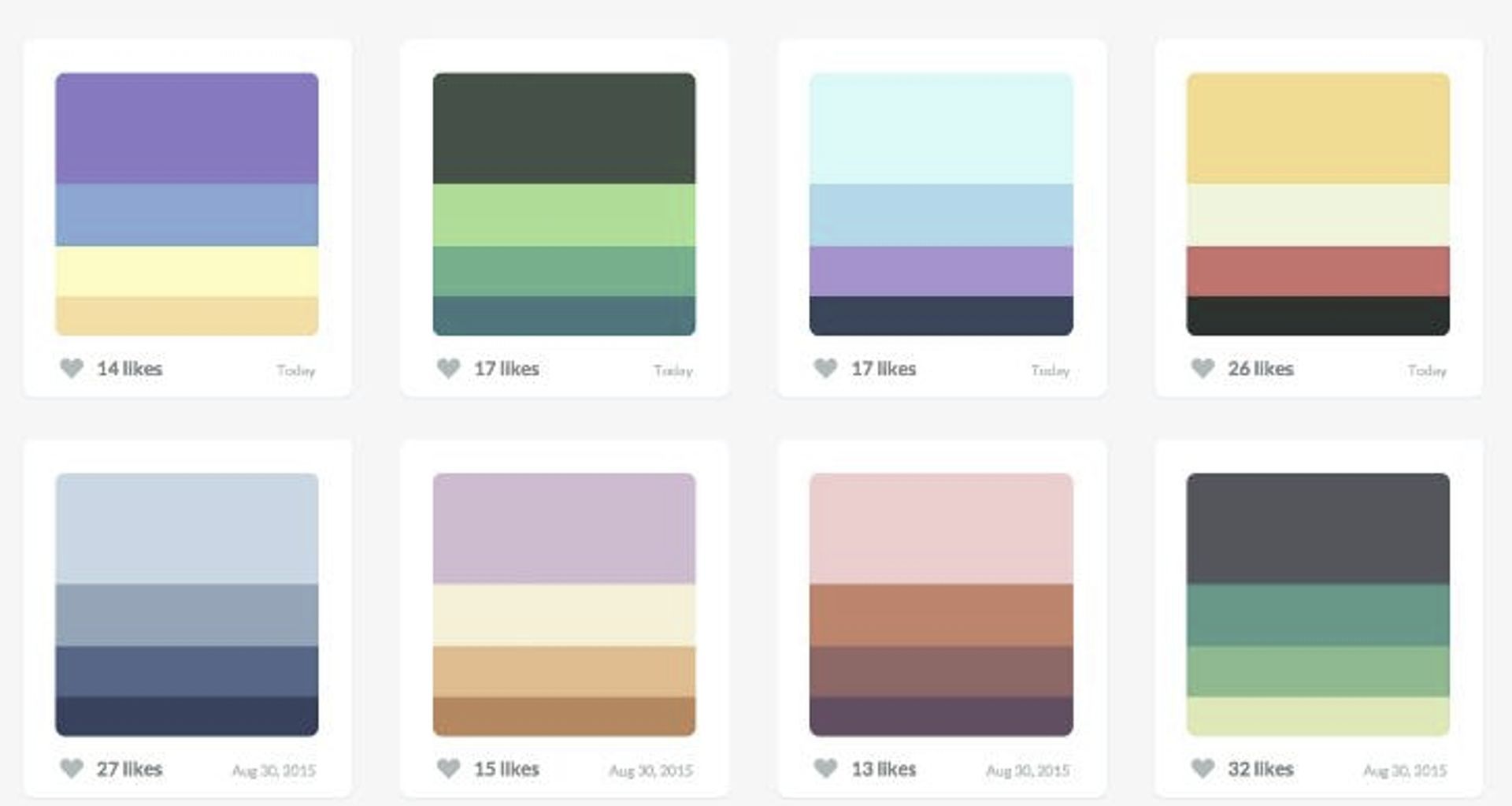The height and width of the screenshot is (806, 1512).
Task: Click the 32 likes text
Action: pyautogui.click(x=1260, y=768)
